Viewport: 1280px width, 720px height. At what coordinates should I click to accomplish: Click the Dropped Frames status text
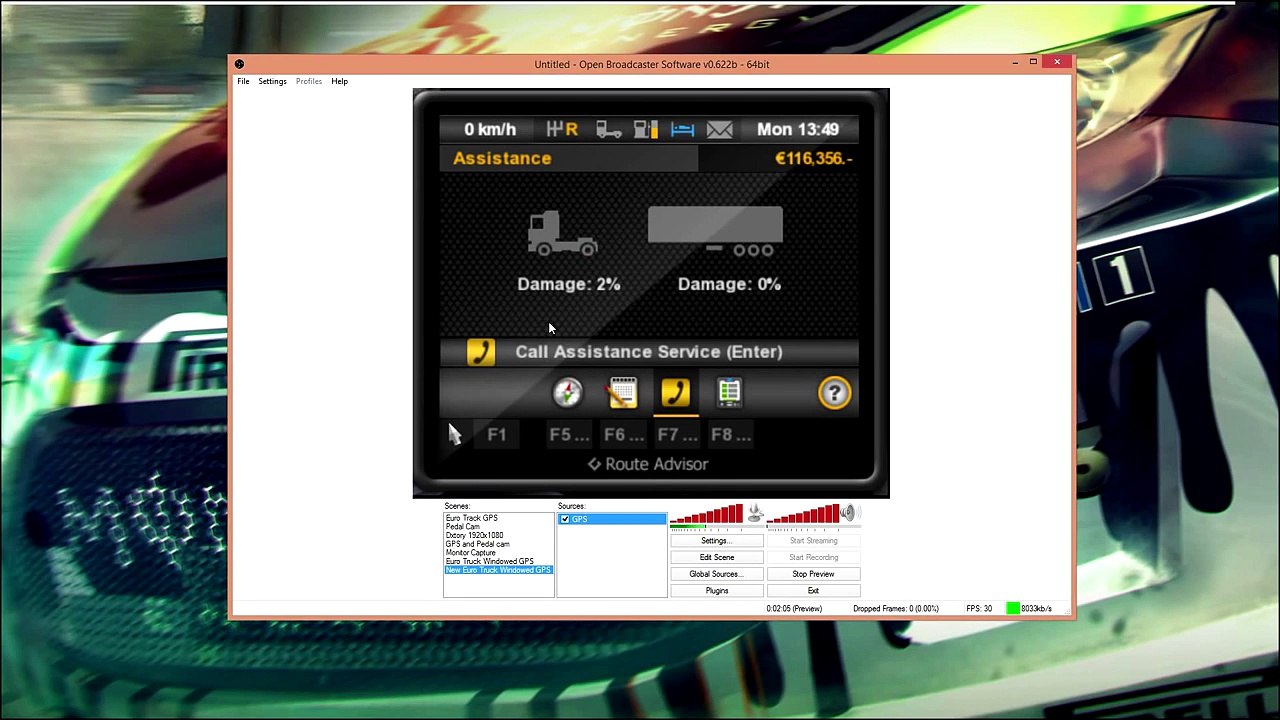[x=896, y=609]
